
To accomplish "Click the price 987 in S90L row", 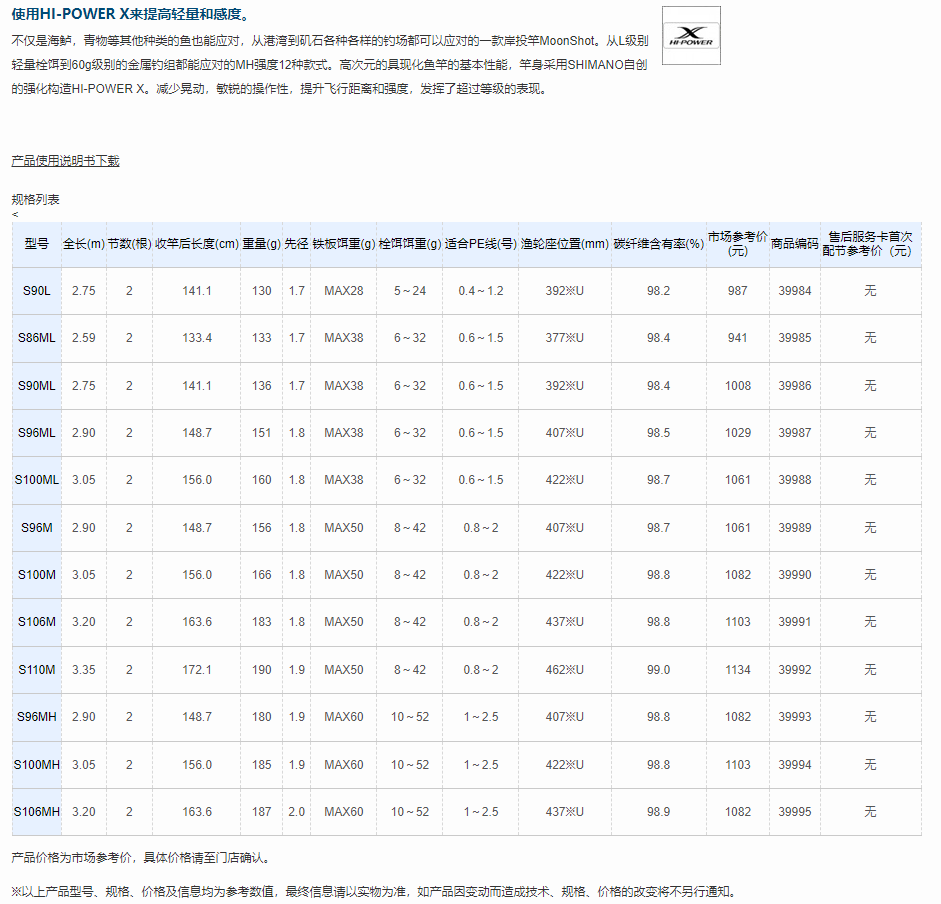I will (x=738, y=291).
